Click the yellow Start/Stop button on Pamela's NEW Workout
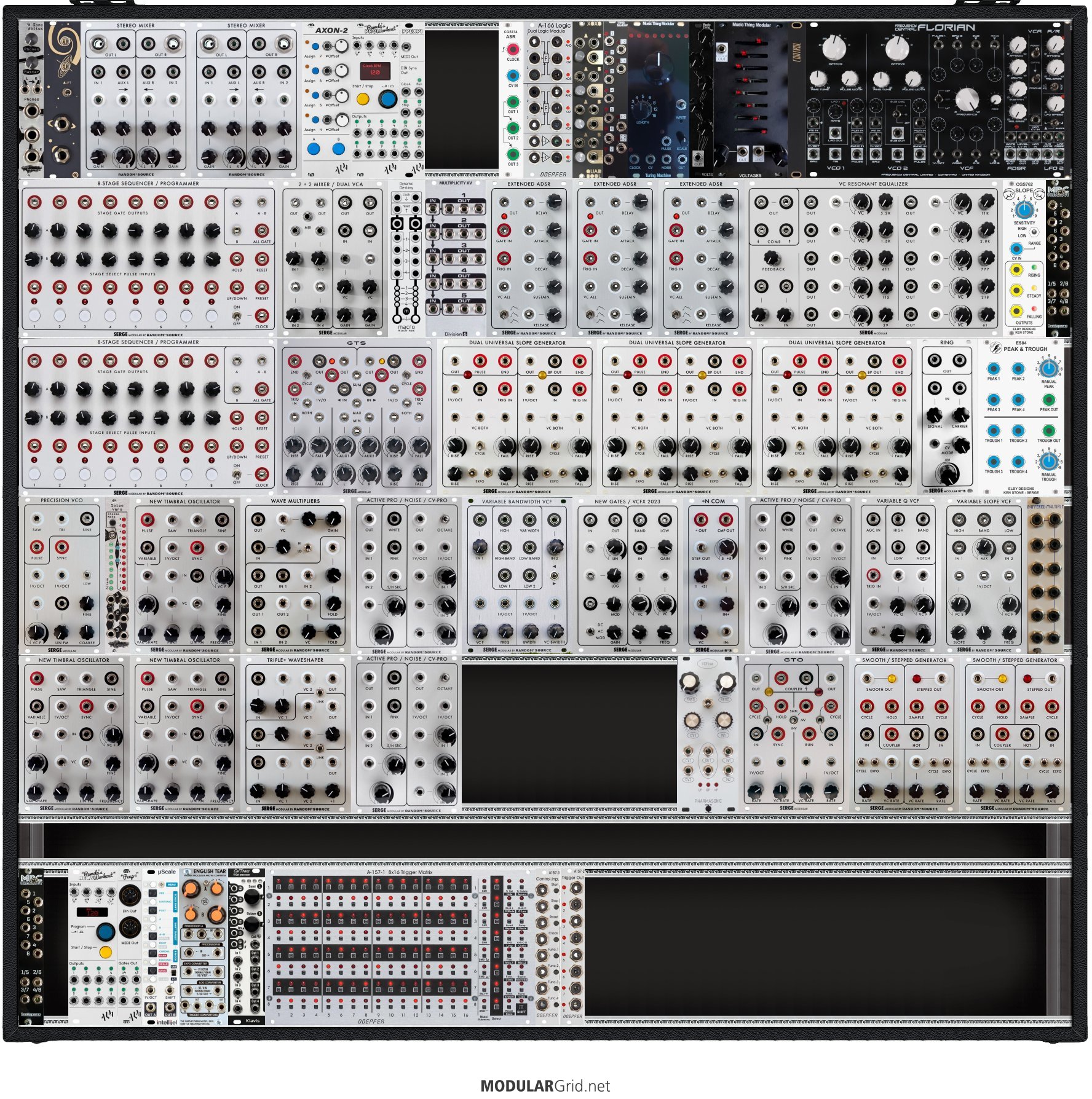The height and width of the screenshot is (1099, 1092). pyautogui.click(x=106, y=952)
